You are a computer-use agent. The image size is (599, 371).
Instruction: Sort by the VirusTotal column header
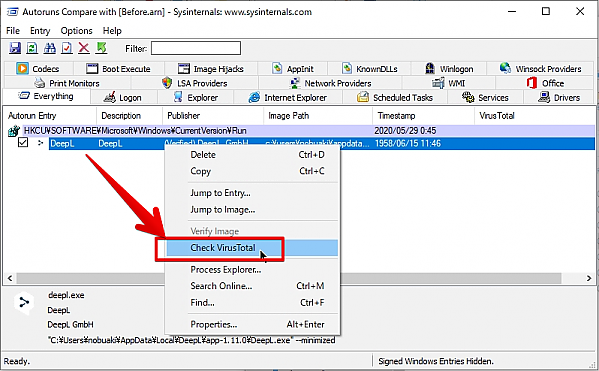(x=534, y=115)
